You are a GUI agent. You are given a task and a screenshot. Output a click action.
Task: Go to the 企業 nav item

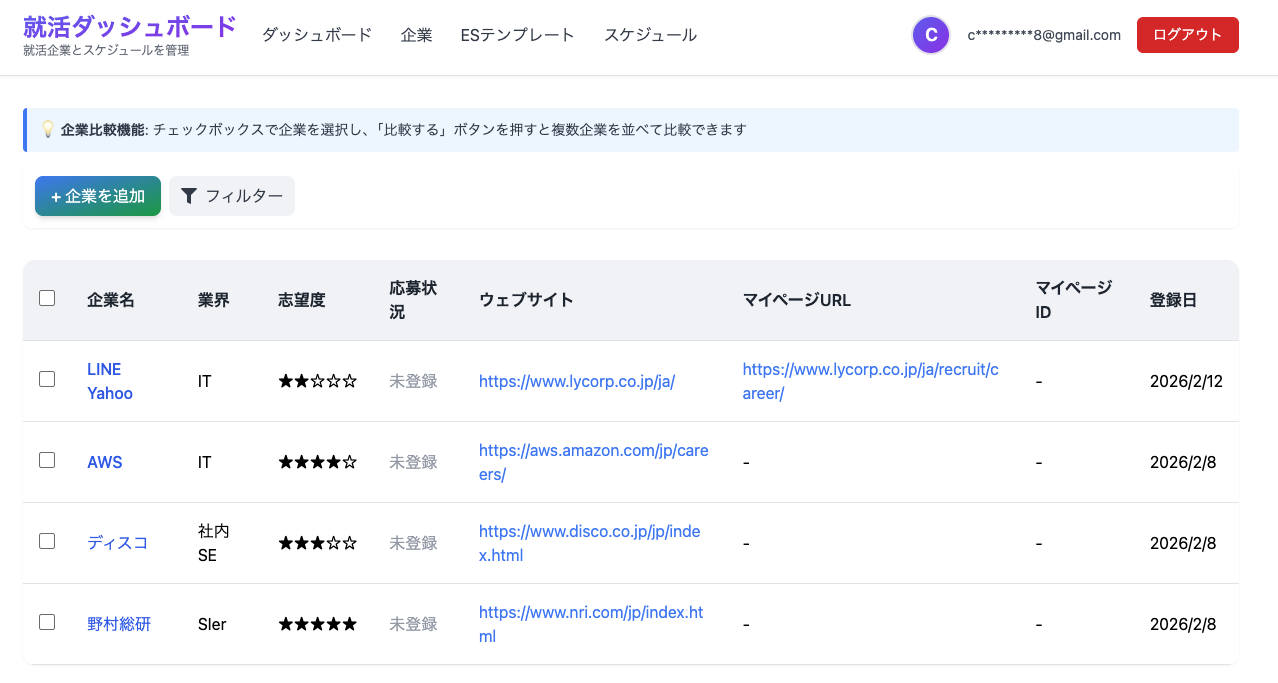[416, 35]
